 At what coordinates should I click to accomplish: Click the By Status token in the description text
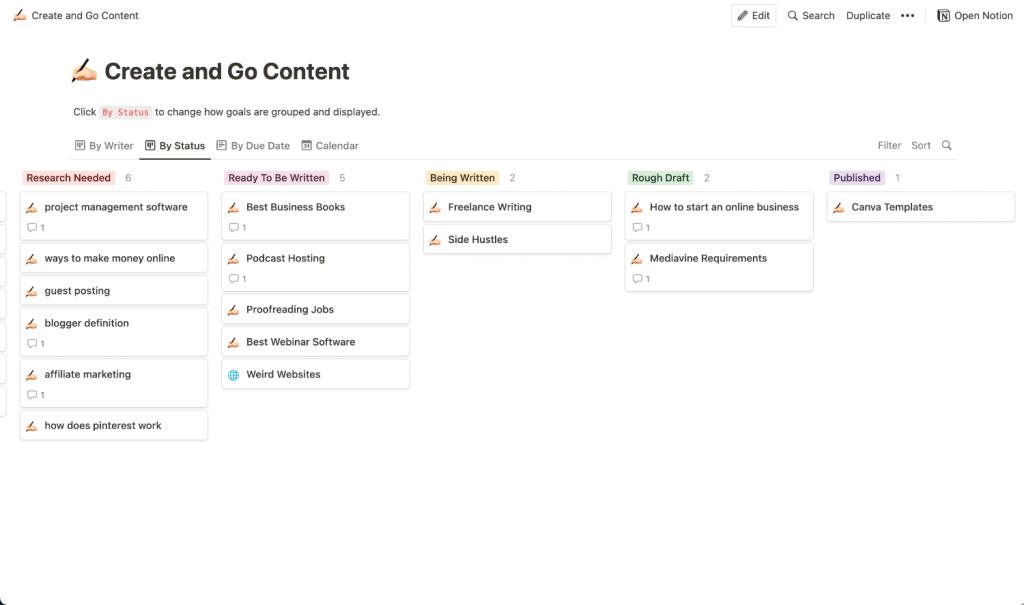point(125,112)
